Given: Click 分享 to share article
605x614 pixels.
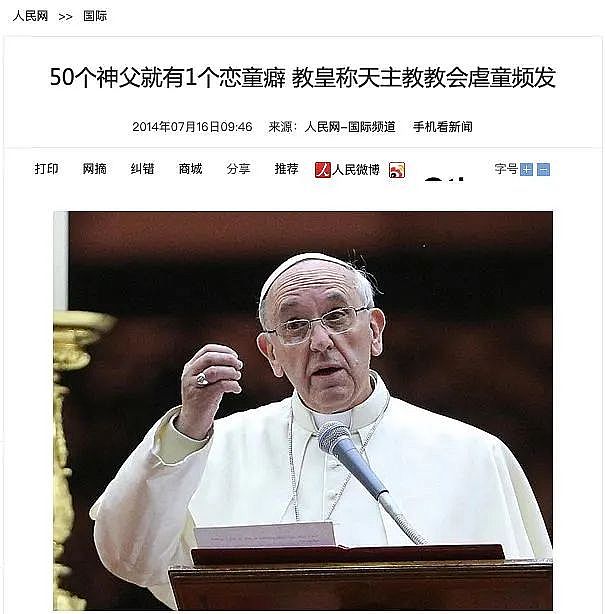Looking at the screenshot, I should tap(238, 169).
